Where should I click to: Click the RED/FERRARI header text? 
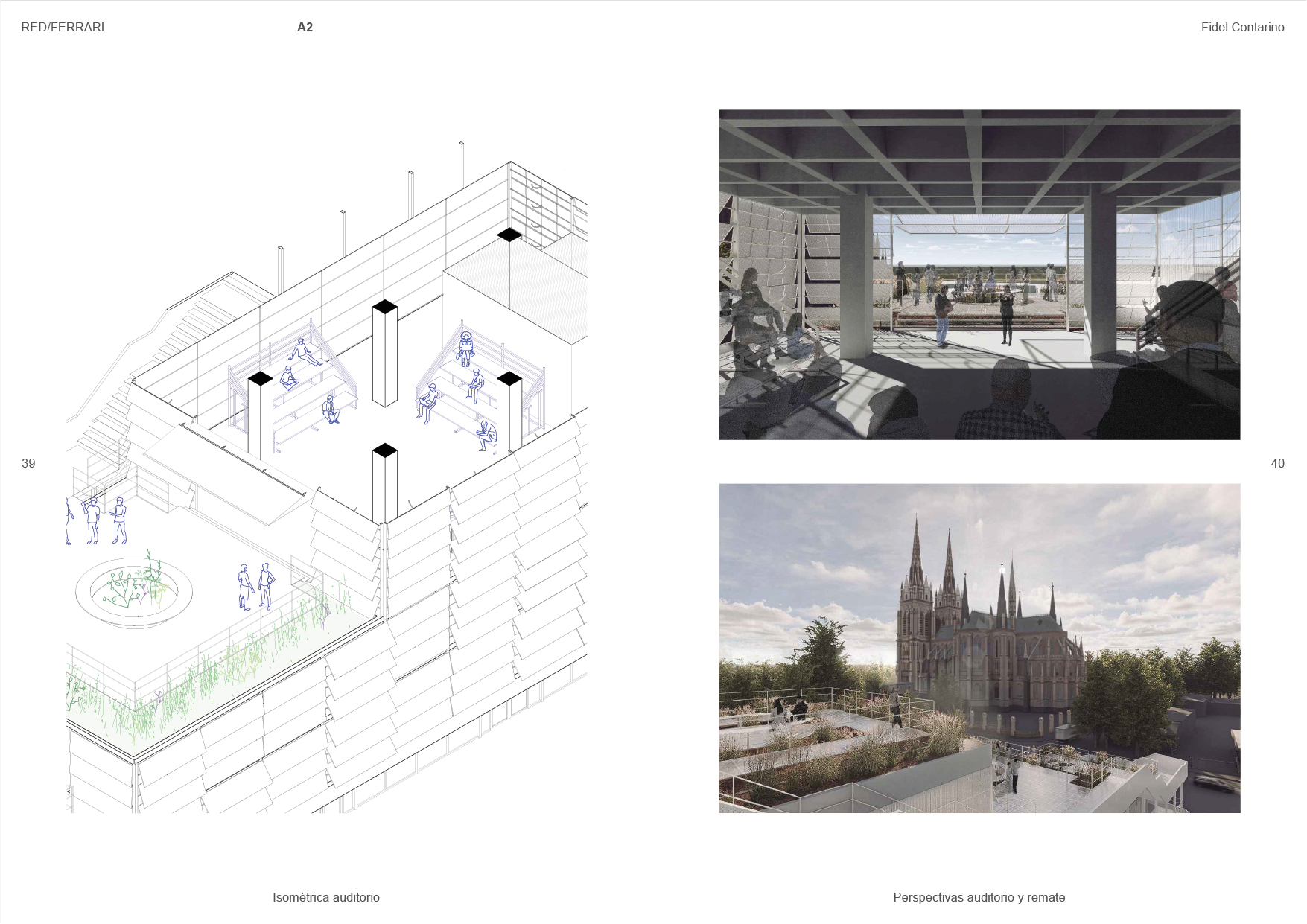click(x=63, y=27)
